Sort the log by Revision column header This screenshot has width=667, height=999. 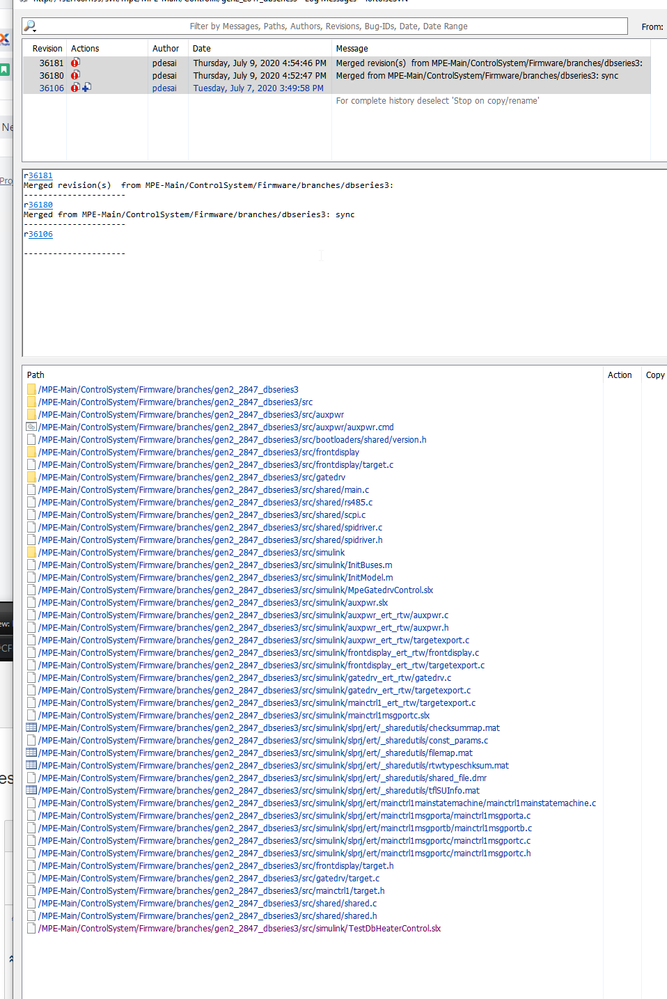point(45,48)
